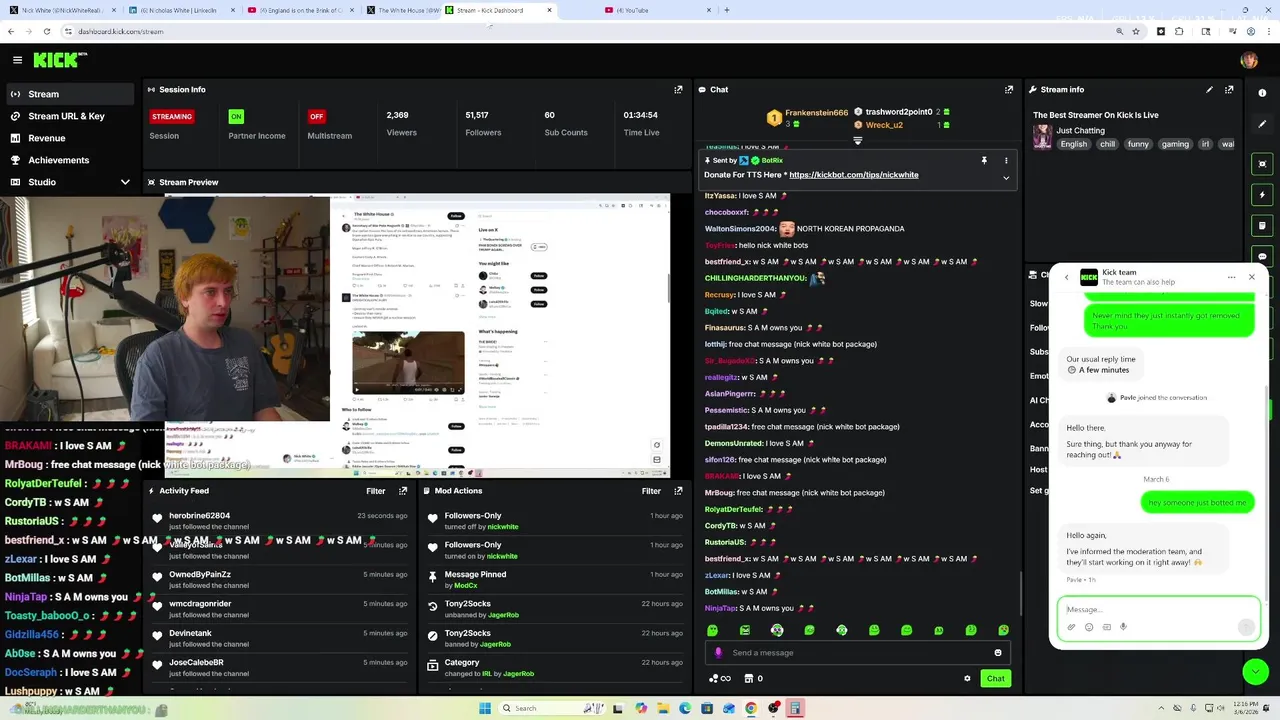This screenshot has height=720, width=1280.
Task: Pop out the Stream info panel
Action: [x=1229, y=89]
